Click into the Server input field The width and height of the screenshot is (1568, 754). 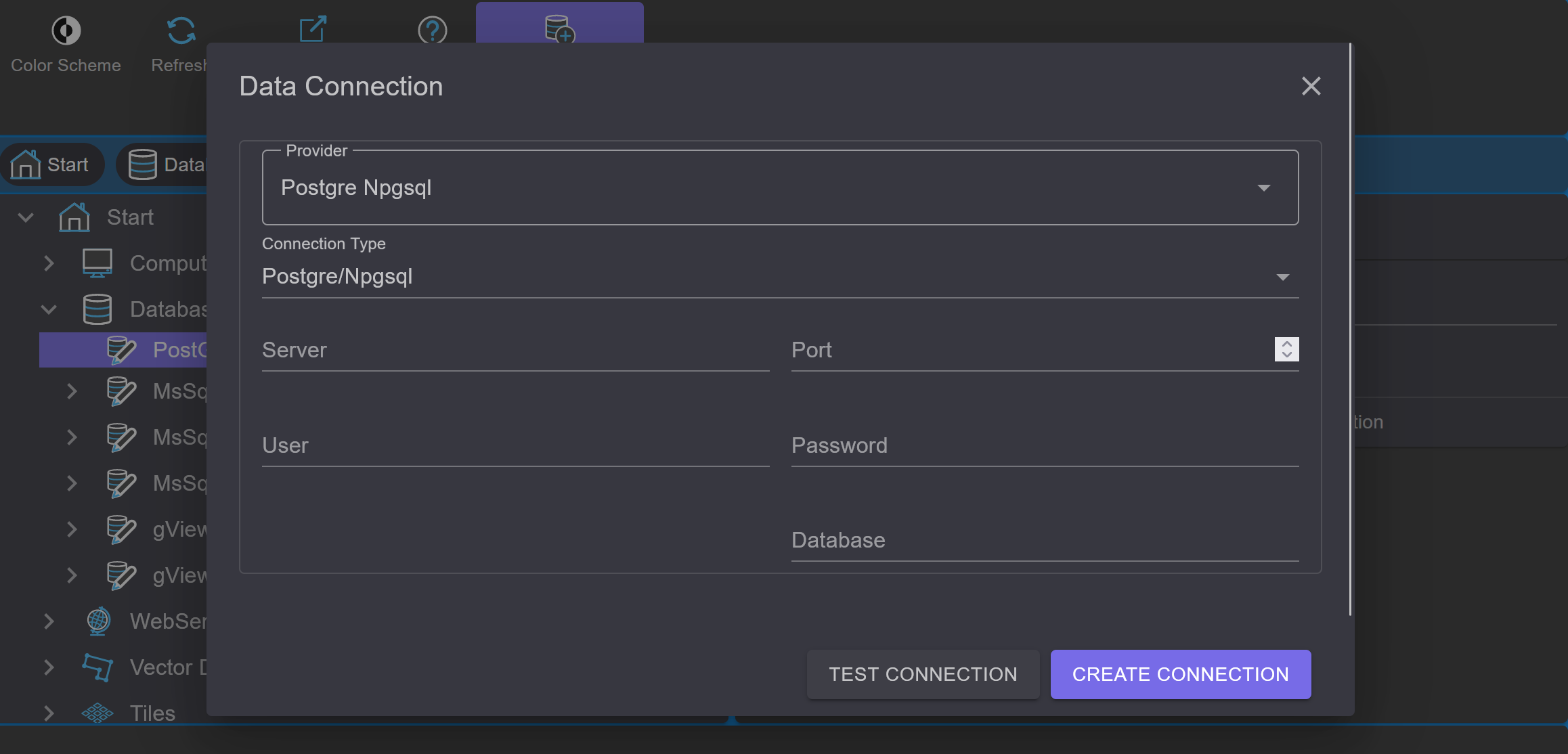[515, 351]
